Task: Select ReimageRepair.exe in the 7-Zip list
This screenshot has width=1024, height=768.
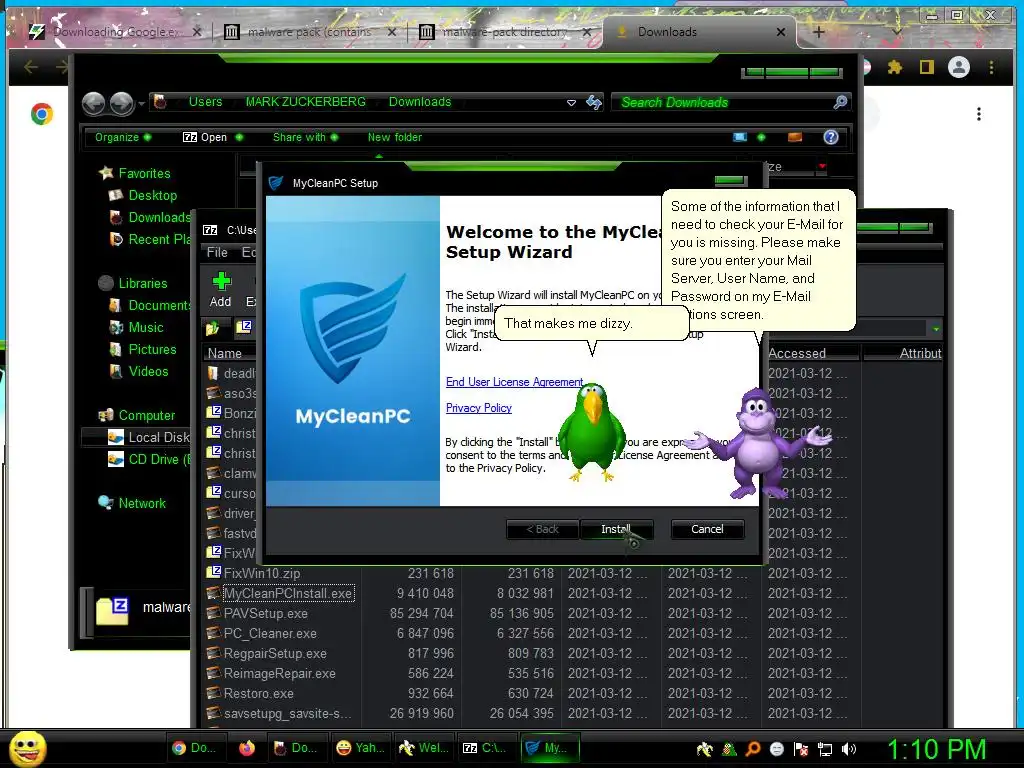Action: click(280, 673)
